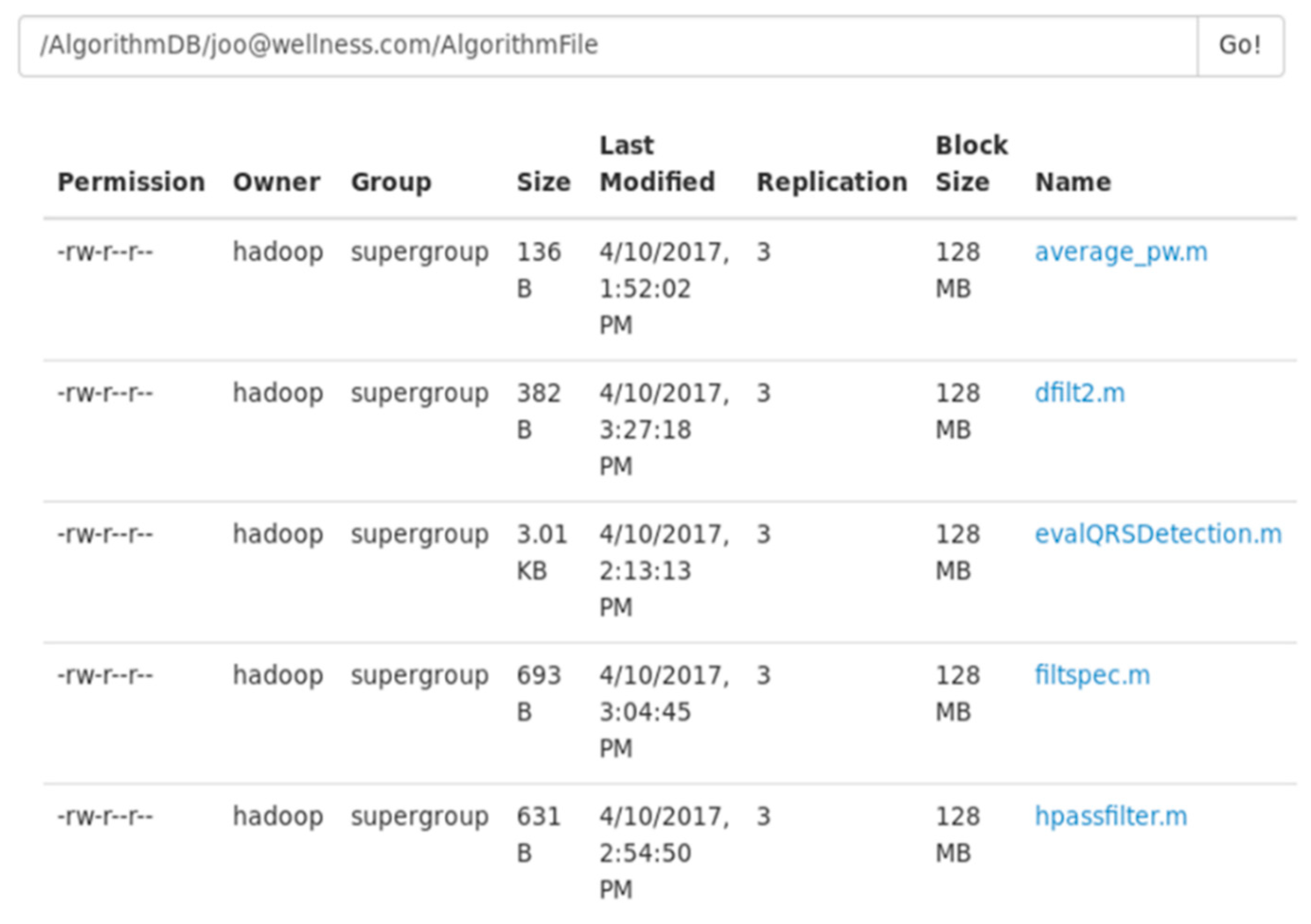Open the average_pw.m file link
The width and height of the screenshot is (1311, 924).
pyautogui.click(x=1121, y=251)
